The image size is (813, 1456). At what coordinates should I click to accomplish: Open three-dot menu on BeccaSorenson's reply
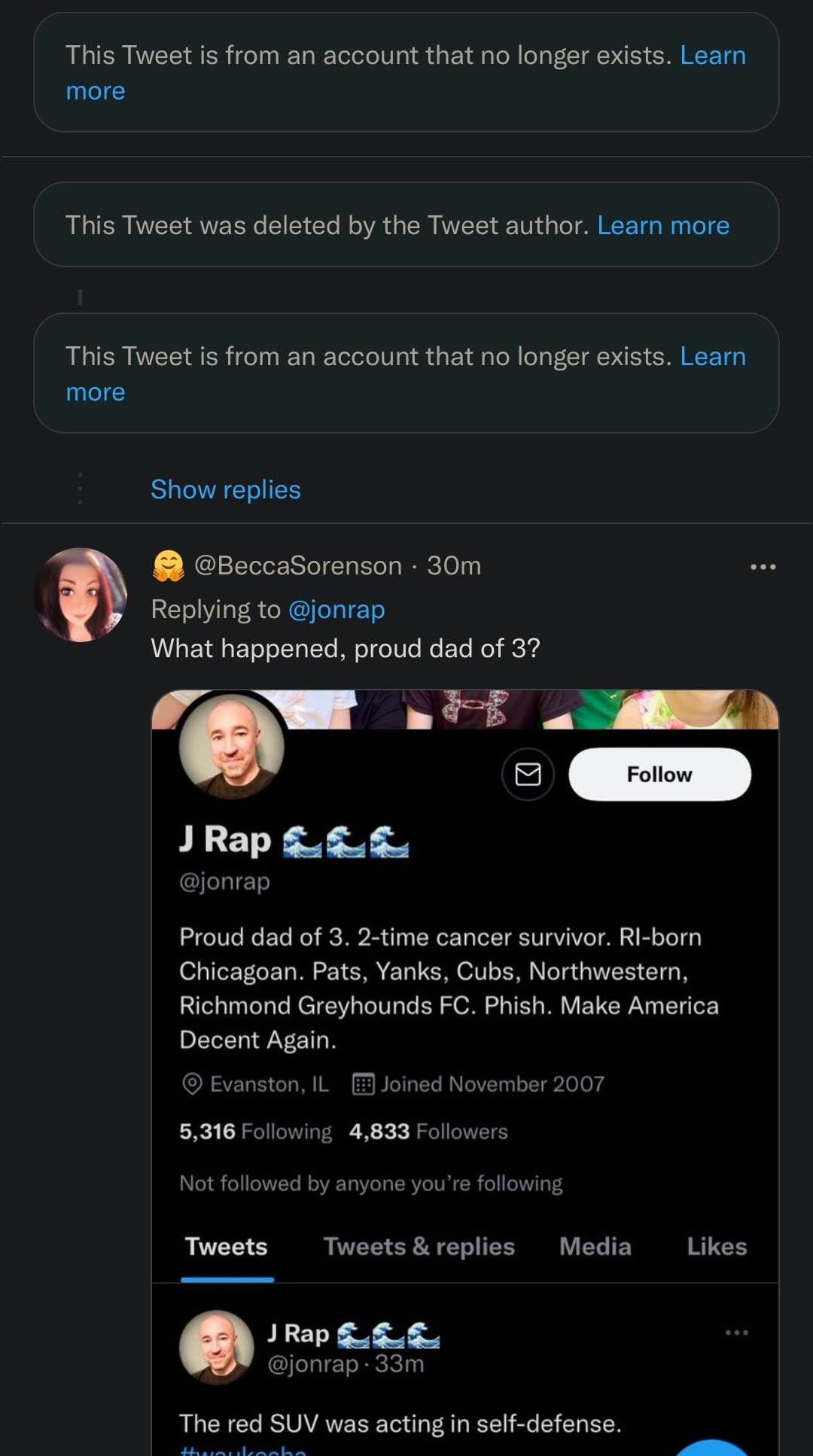(763, 567)
